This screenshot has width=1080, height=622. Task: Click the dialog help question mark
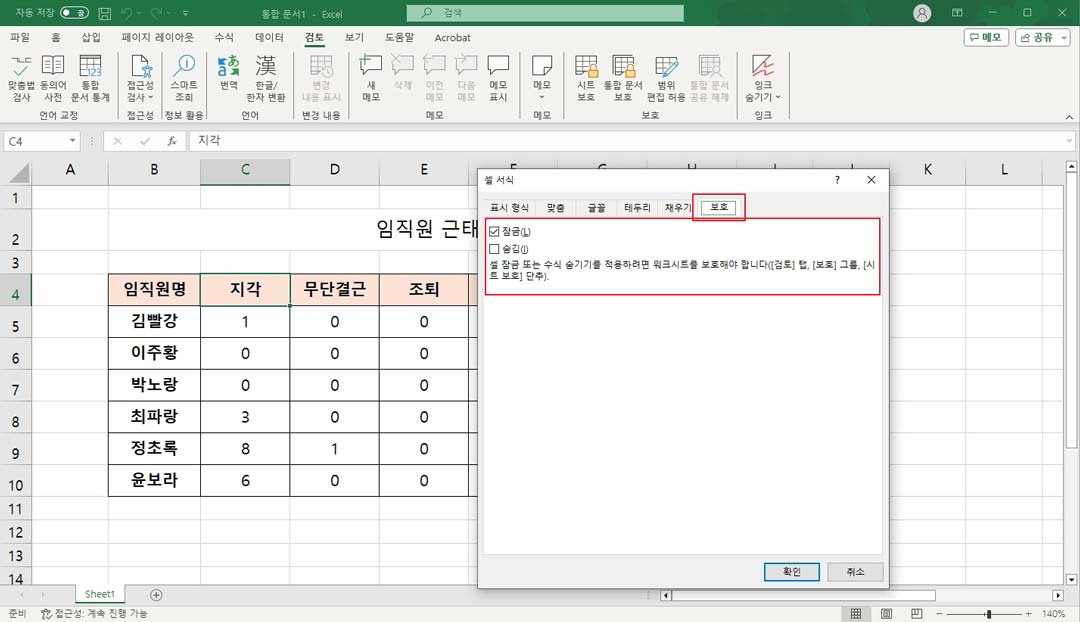pyautogui.click(x=837, y=180)
